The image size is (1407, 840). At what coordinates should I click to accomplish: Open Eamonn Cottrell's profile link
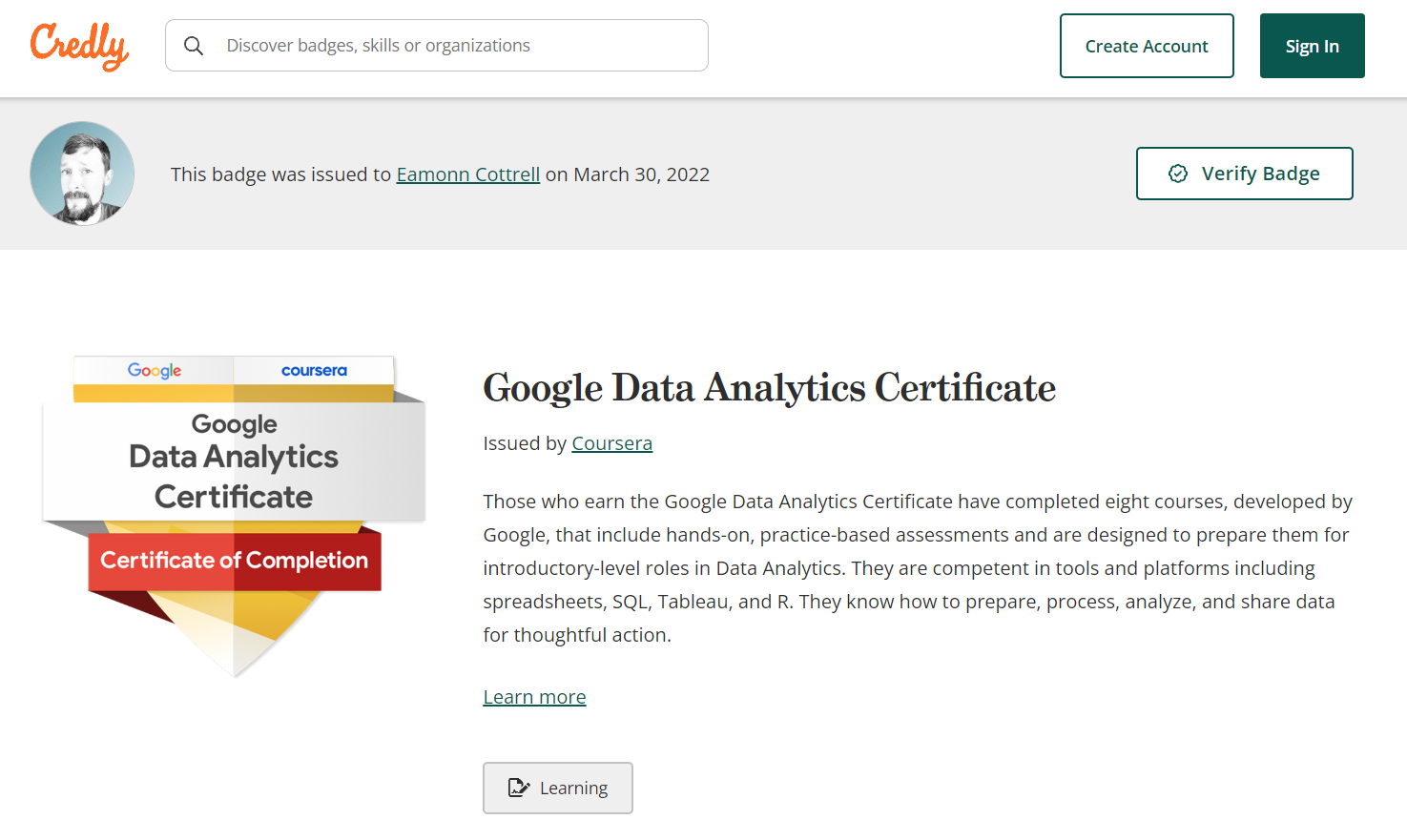(x=468, y=174)
